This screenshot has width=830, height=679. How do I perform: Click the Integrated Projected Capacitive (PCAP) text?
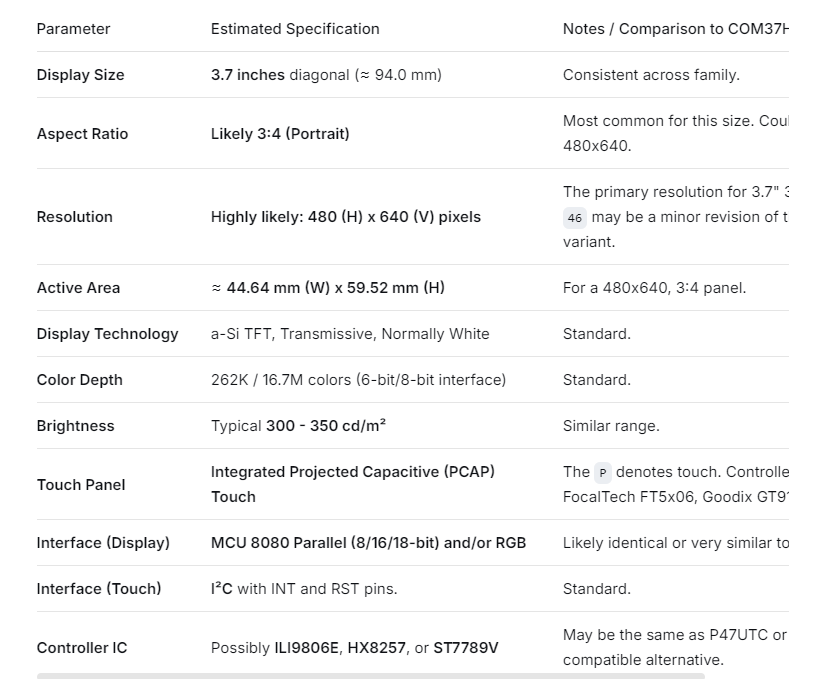pyautogui.click(x=352, y=472)
